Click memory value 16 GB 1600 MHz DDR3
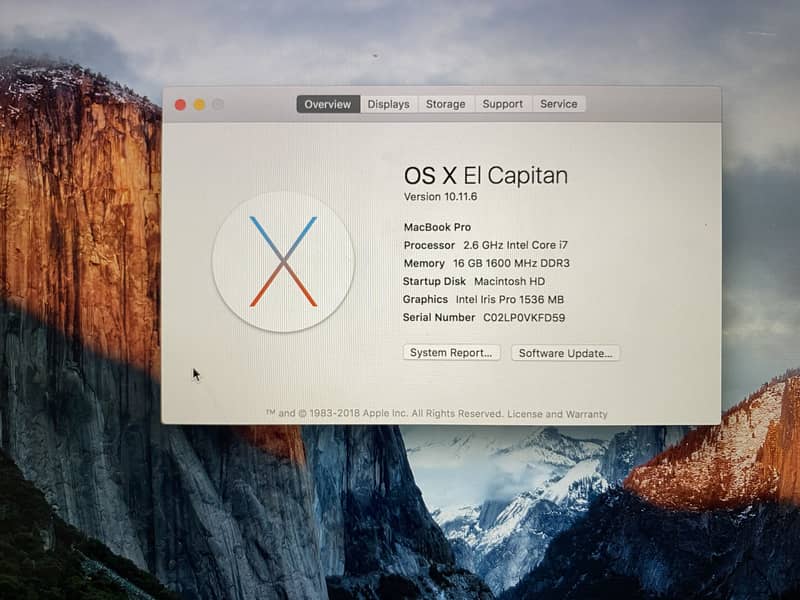The image size is (800, 600). tap(511, 263)
